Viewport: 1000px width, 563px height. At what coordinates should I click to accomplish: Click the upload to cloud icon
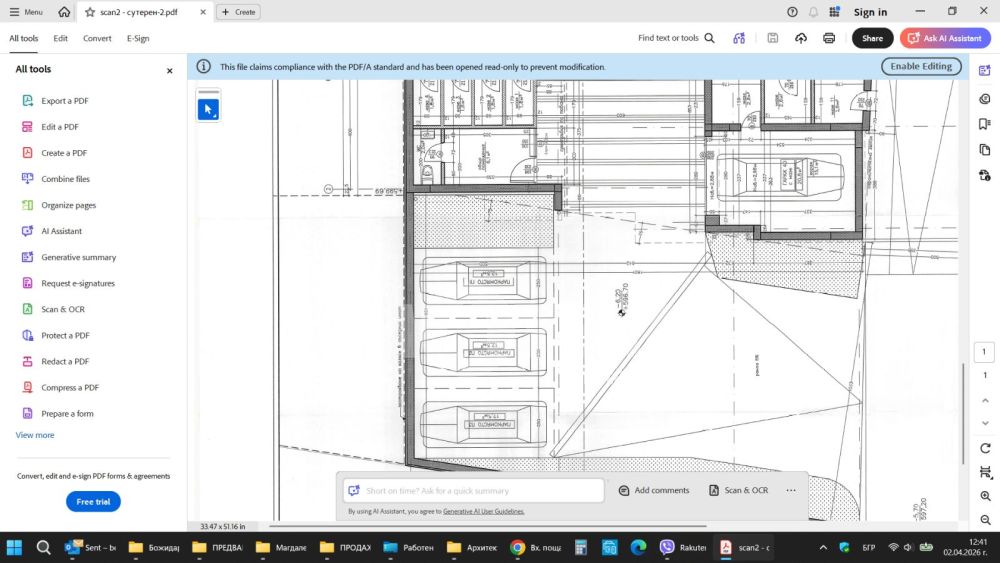(801, 38)
